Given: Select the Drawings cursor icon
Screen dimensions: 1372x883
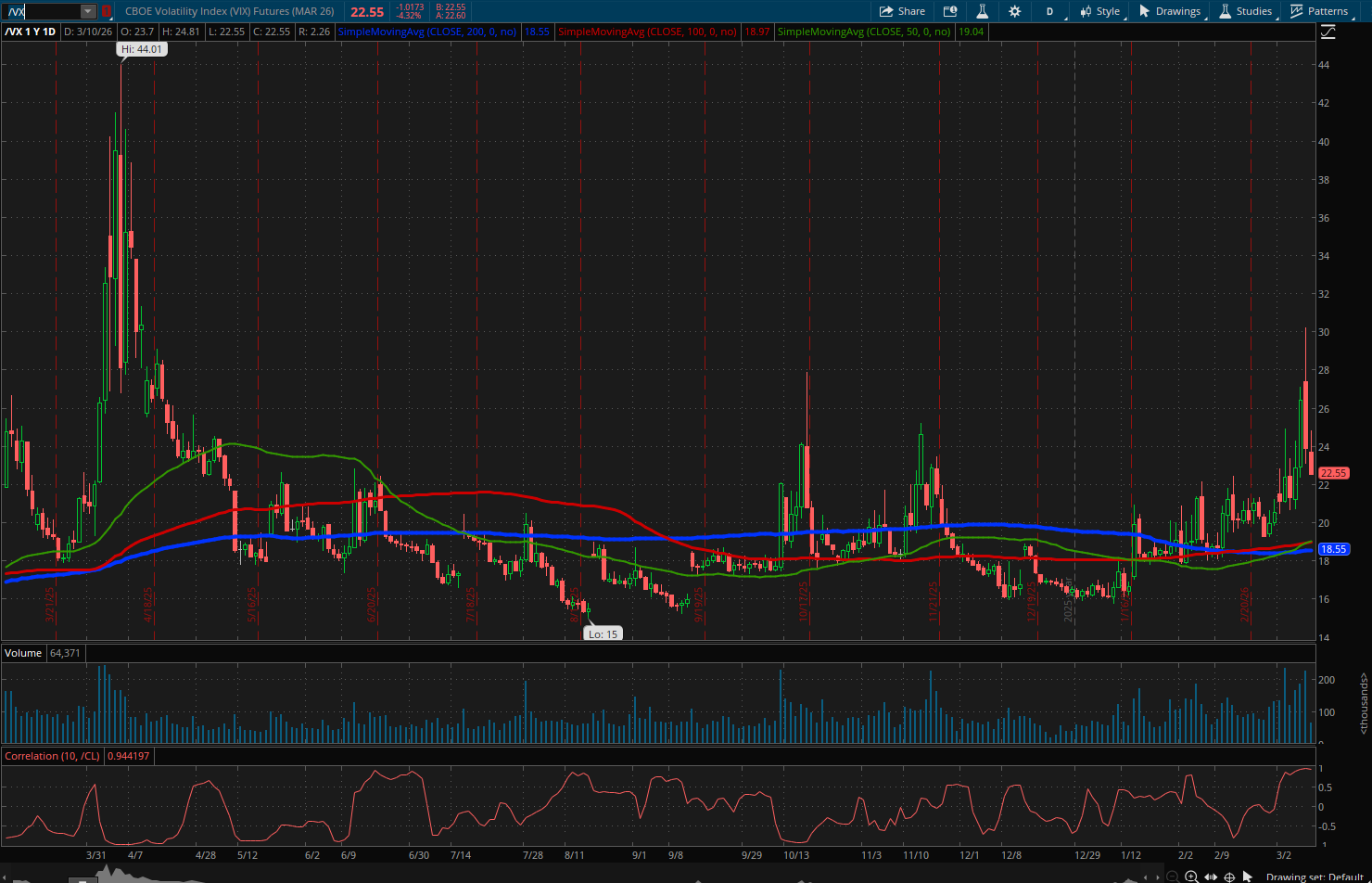Looking at the screenshot, I should [x=1145, y=11].
